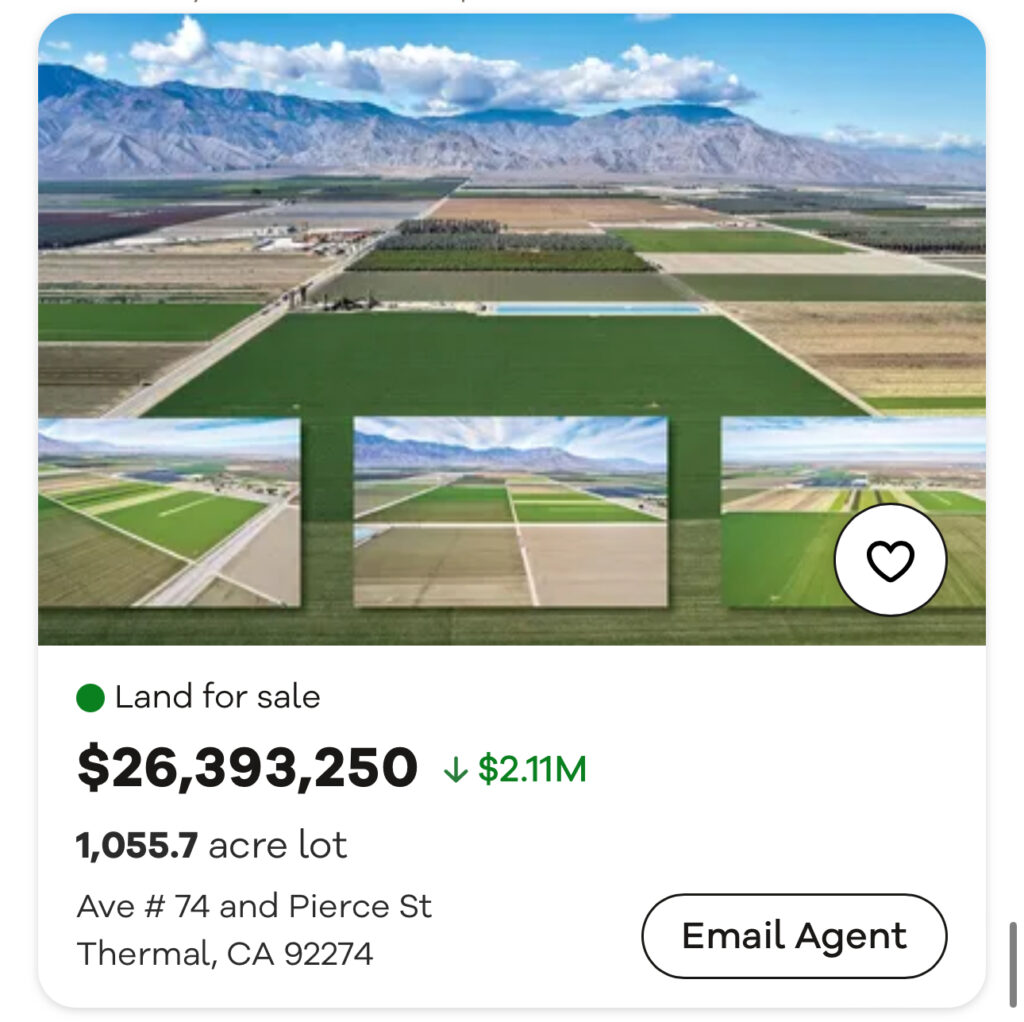Screen dimensions: 1024x1022
Task: Click the word 'Agent' on the contact button
Action: [x=853, y=936]
